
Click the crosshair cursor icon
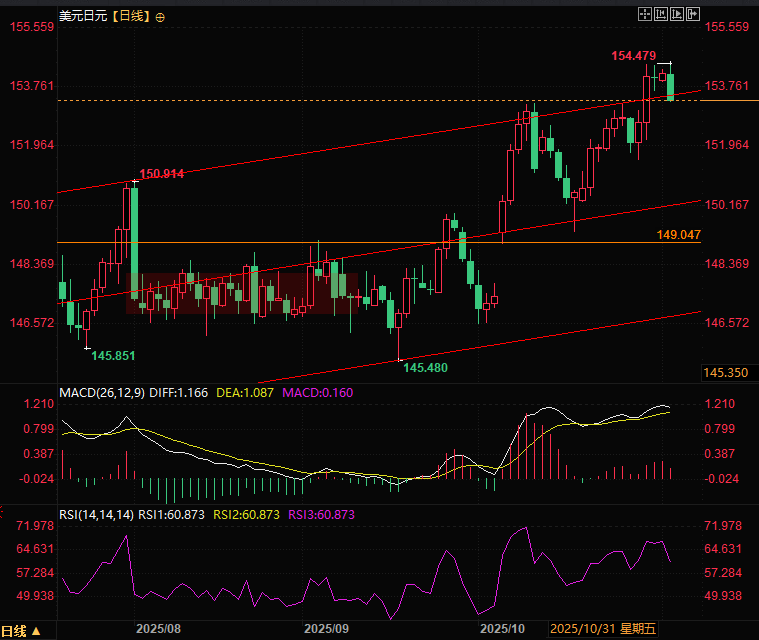pyautogui.click(x=645, y=14)
